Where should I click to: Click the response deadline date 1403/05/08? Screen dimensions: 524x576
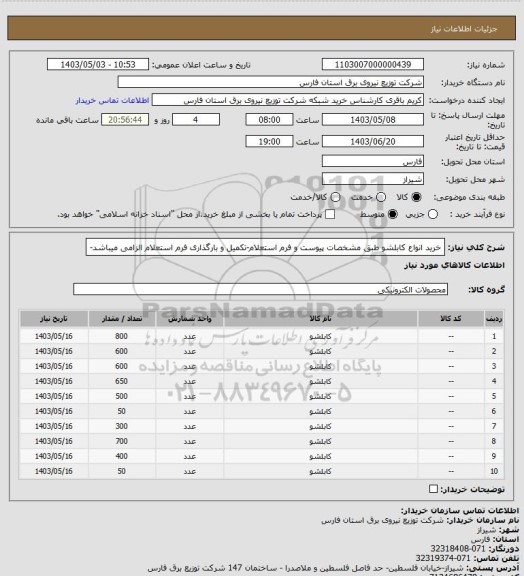click(x=373, y=120)
